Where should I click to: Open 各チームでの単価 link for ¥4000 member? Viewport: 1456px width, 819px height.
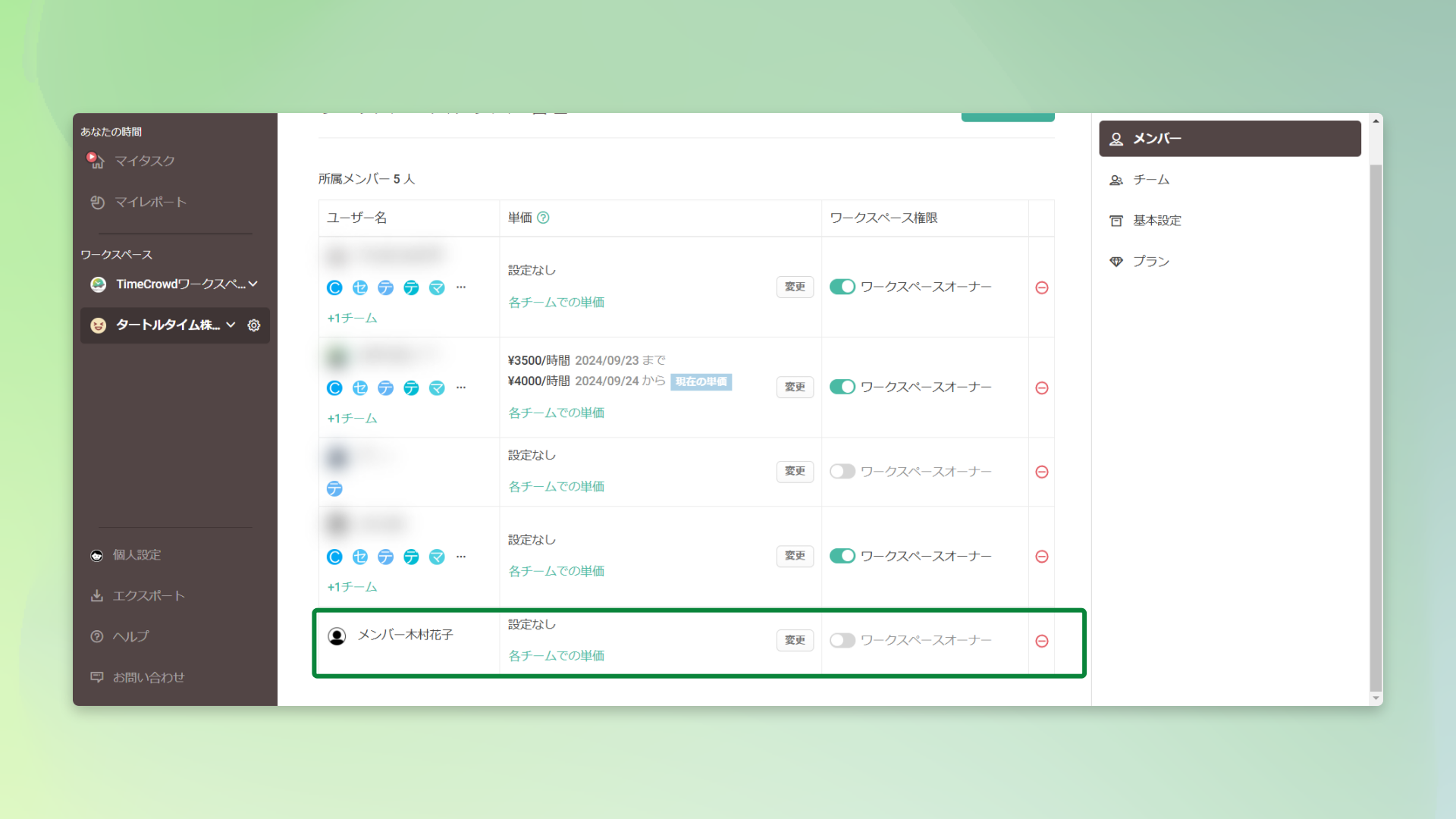click(556, 413)
